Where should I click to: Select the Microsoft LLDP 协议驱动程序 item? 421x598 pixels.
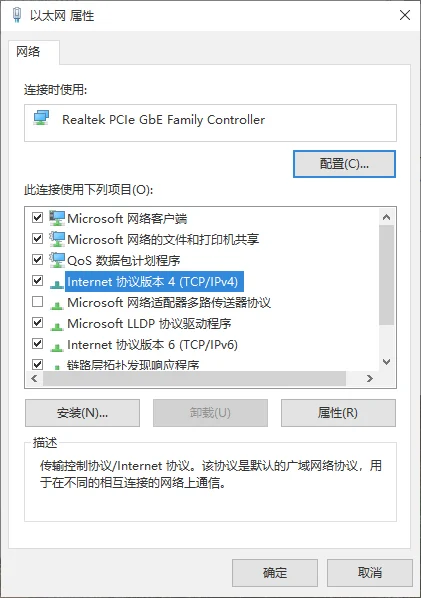point(149,324)
